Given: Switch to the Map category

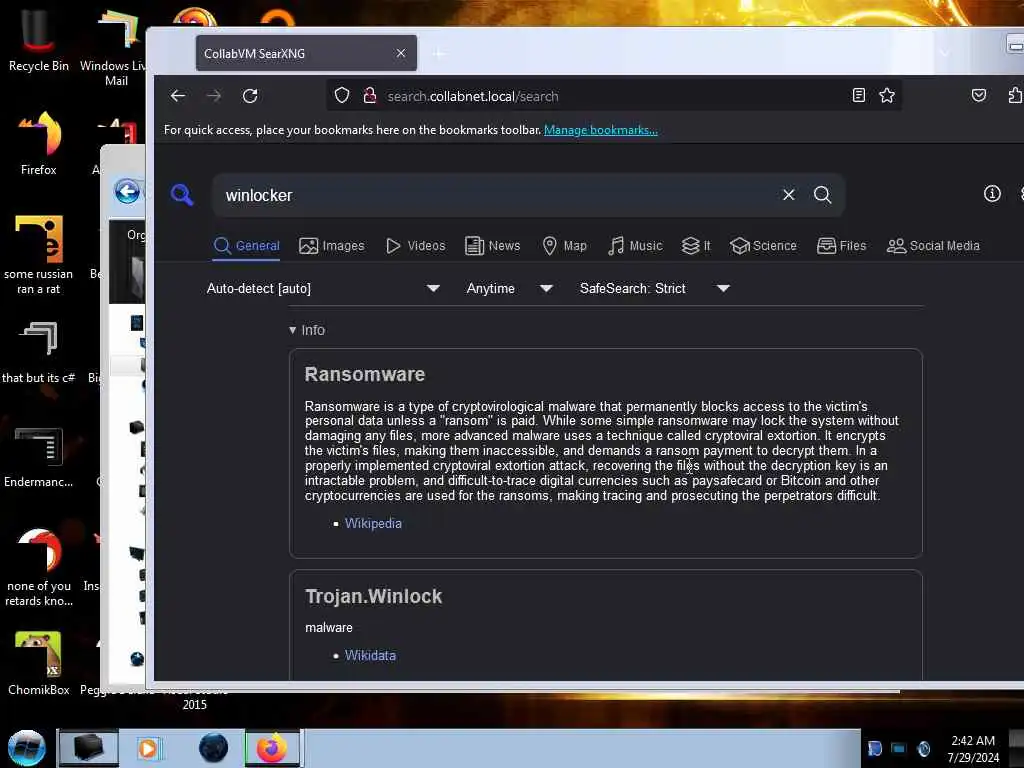Looking at the screenshot, I should click(564, 246).
